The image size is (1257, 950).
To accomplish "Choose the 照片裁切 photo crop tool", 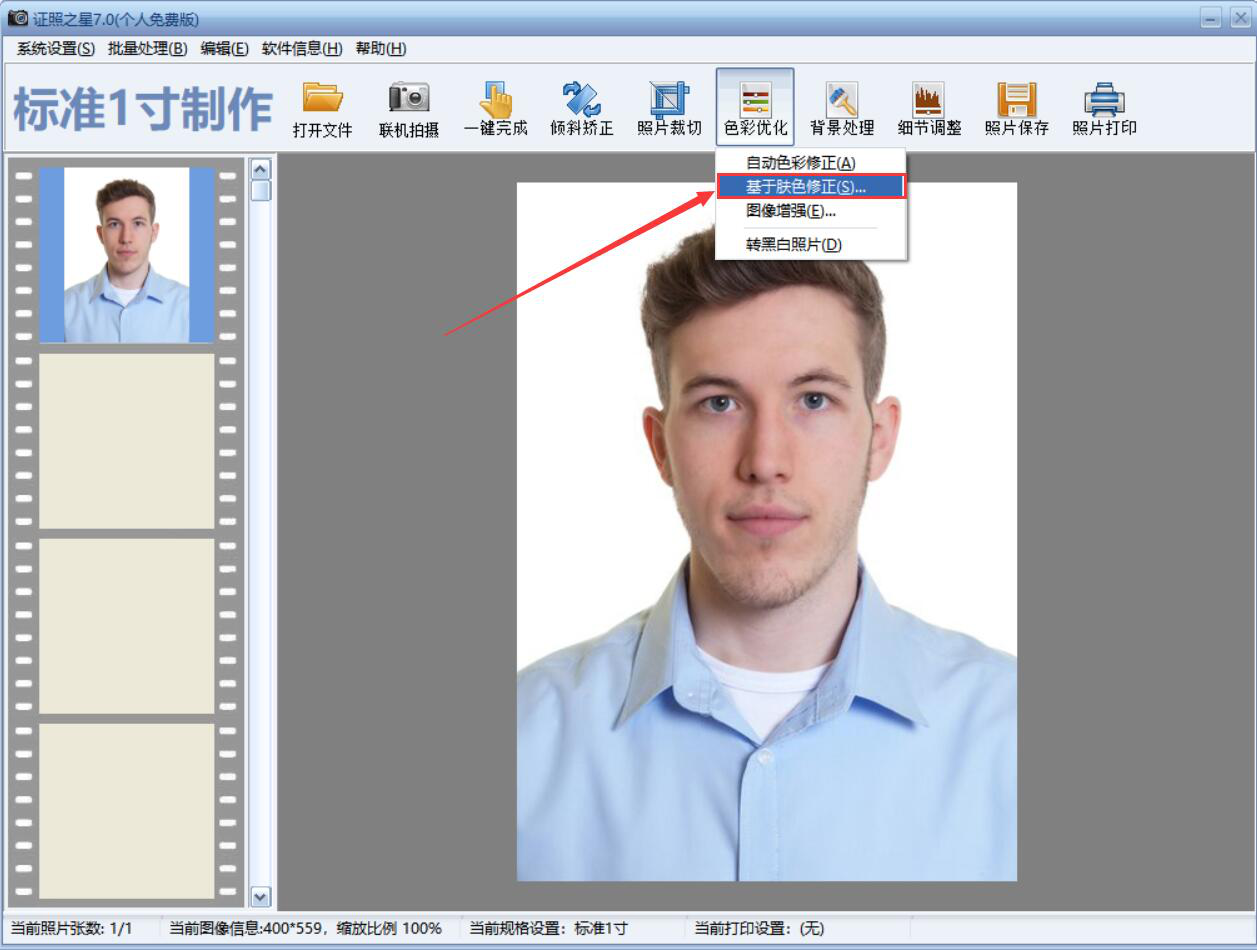I will coord(669,108).
